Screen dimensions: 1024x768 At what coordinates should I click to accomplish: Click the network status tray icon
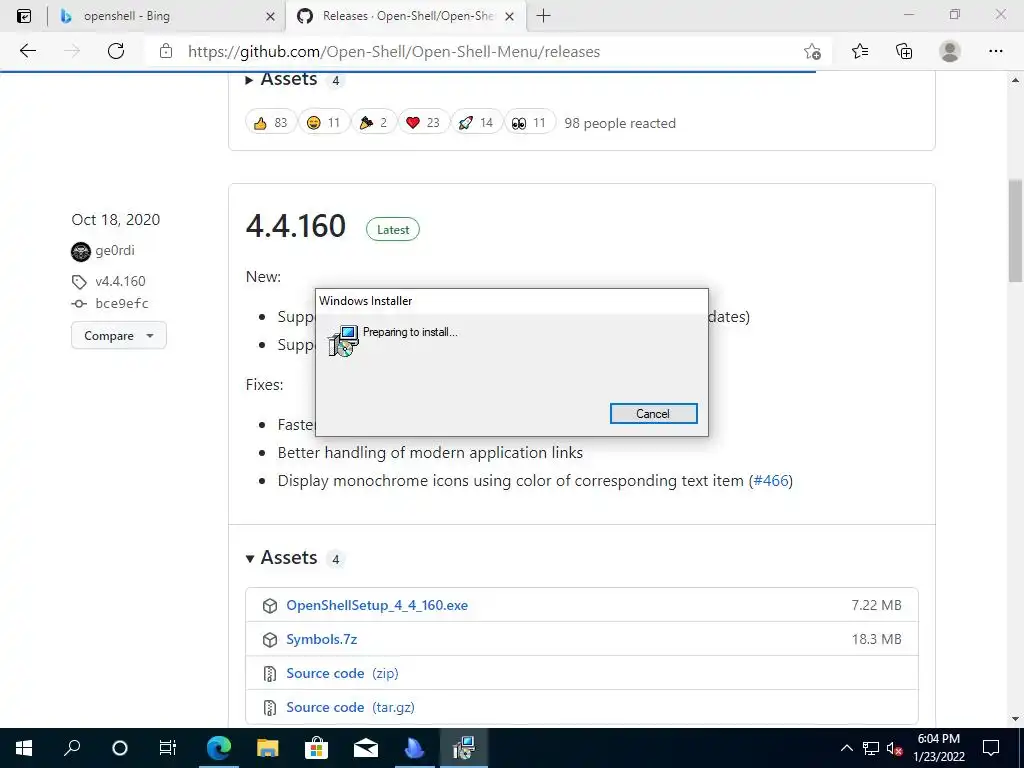[x=871, y=748]
